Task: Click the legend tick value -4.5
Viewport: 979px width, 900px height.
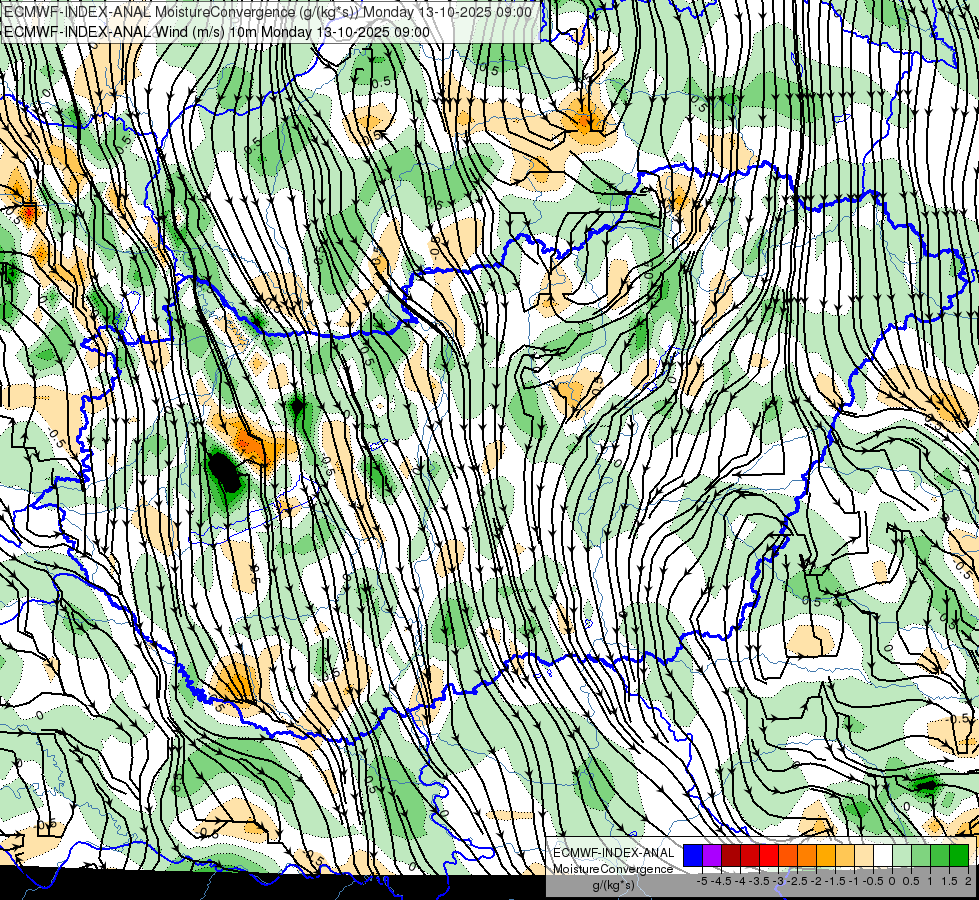Action: coord(723,881)
